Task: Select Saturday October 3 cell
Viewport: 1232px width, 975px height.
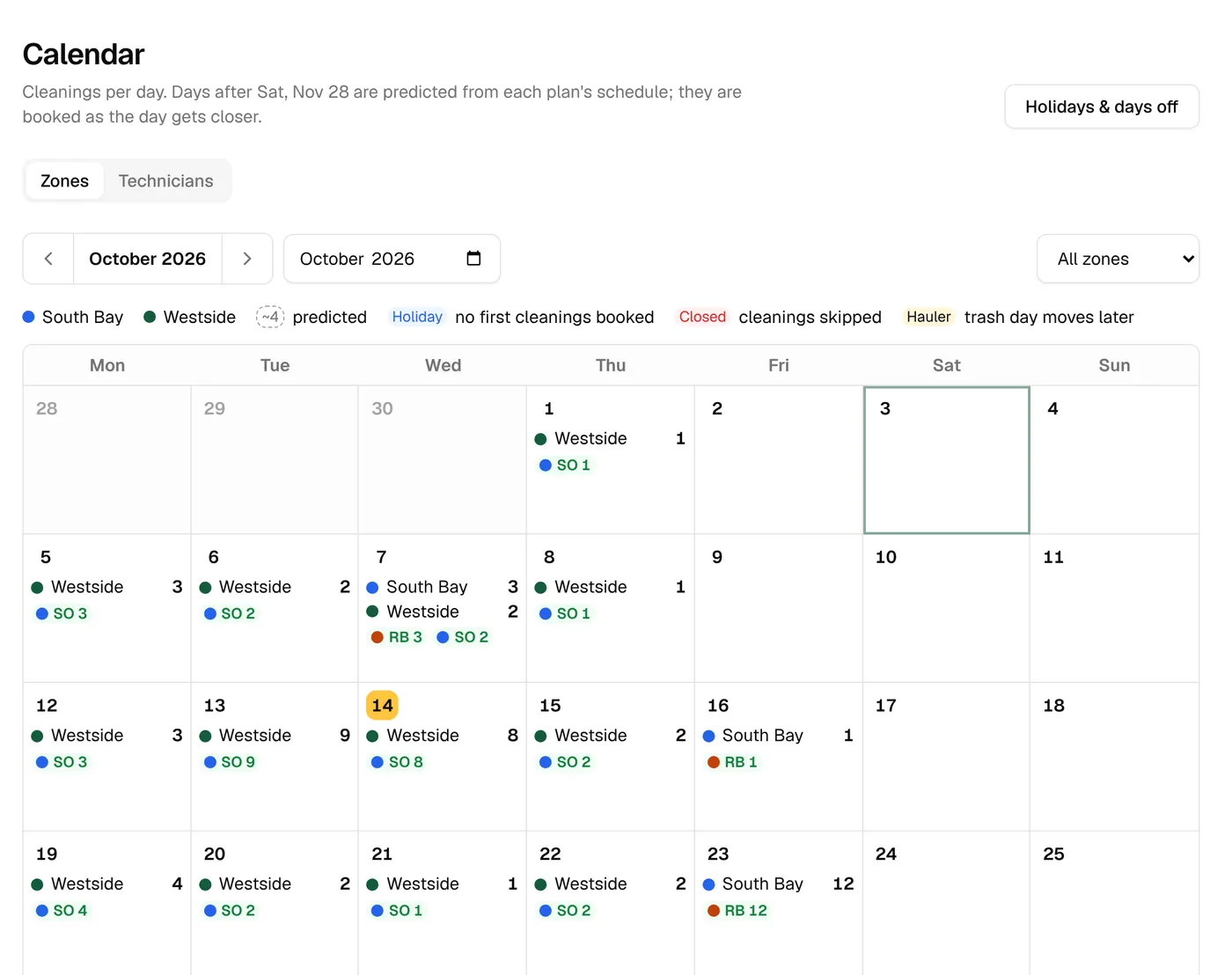Action: pyautogui.click(x=947, y=460)
